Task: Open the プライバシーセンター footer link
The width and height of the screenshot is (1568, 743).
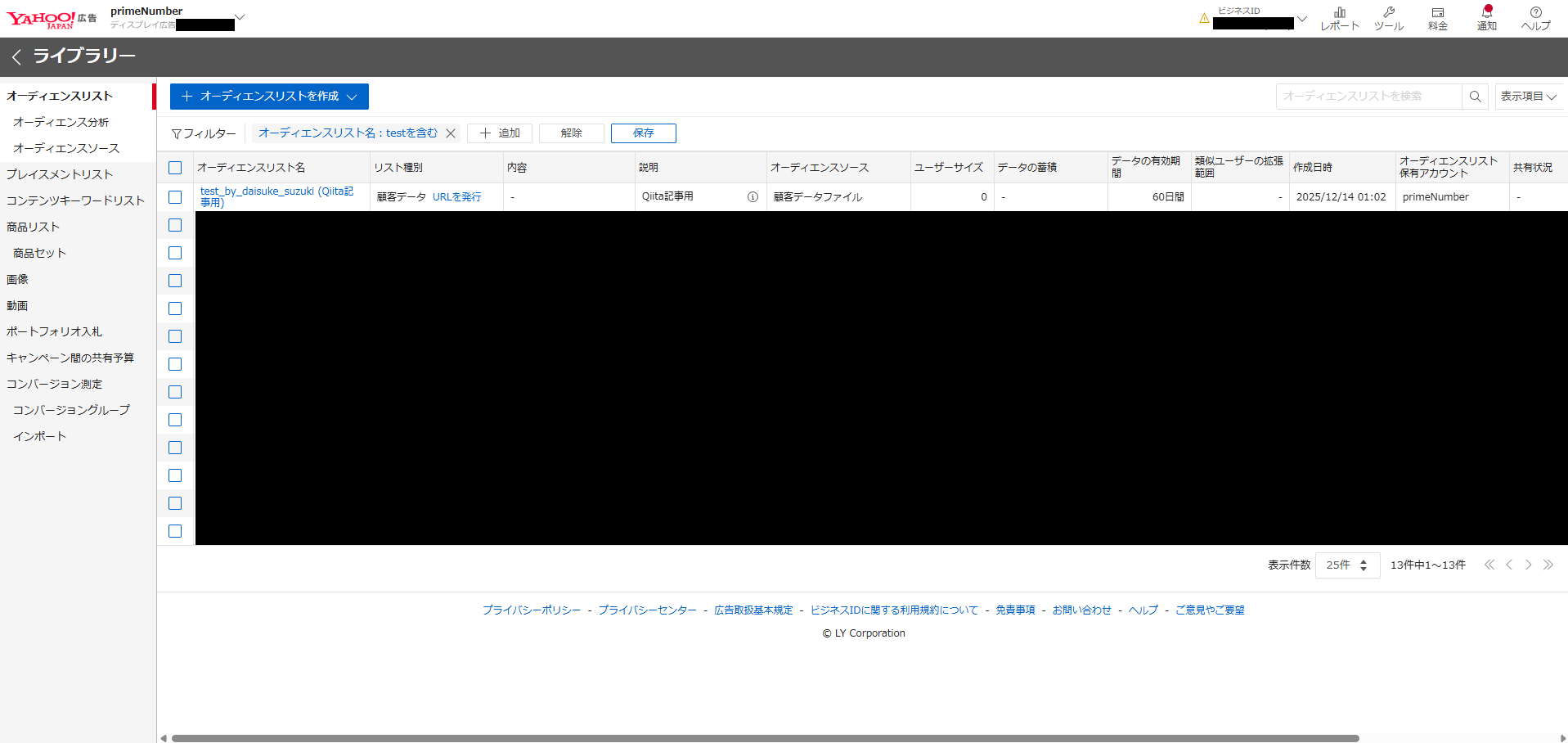Action: [x=647, y=610]
